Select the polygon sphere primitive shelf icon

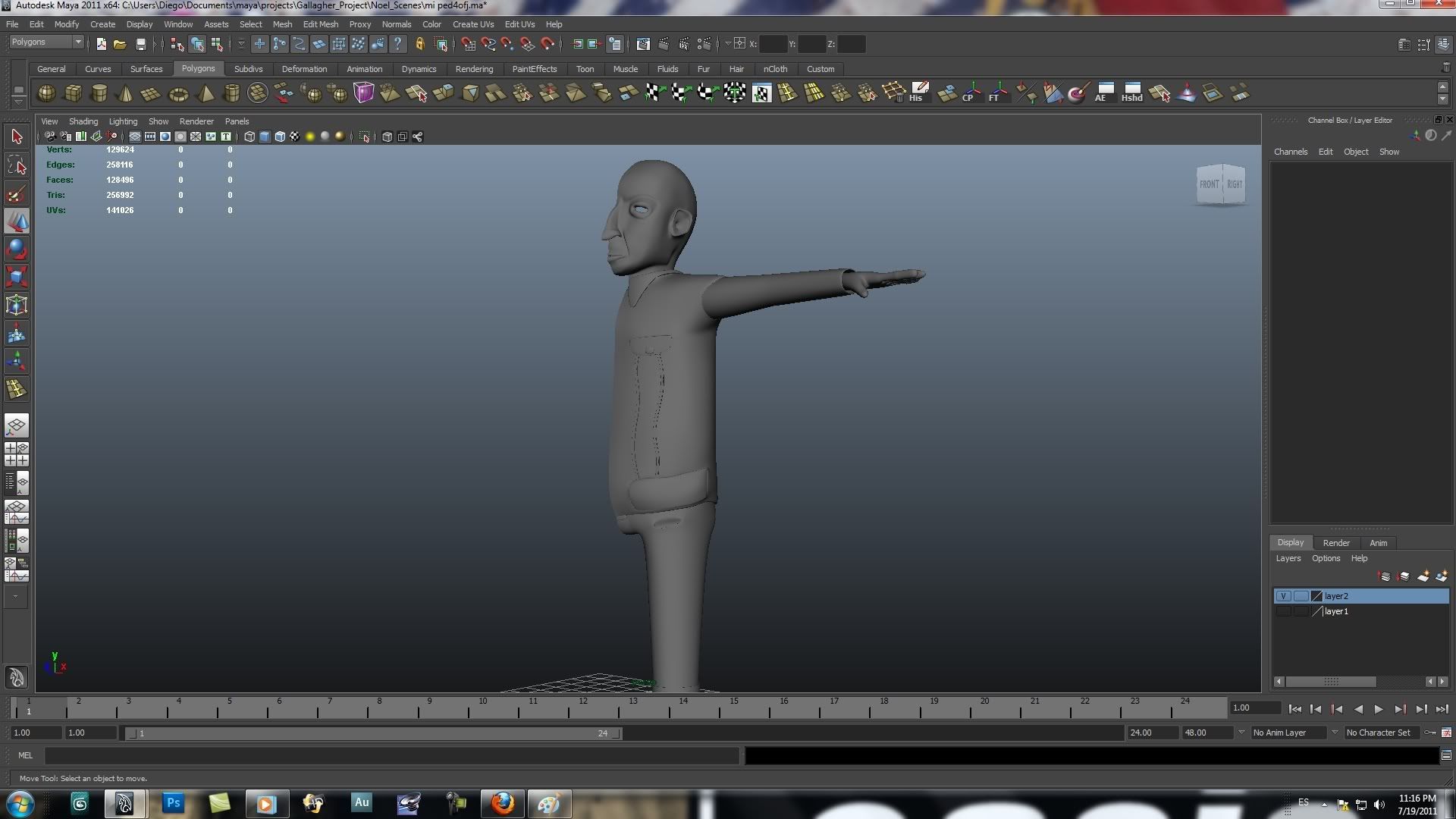click(x=46, y=93)
